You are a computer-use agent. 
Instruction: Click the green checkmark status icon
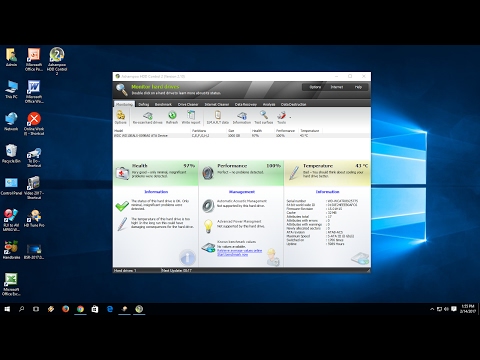[122, 206]
